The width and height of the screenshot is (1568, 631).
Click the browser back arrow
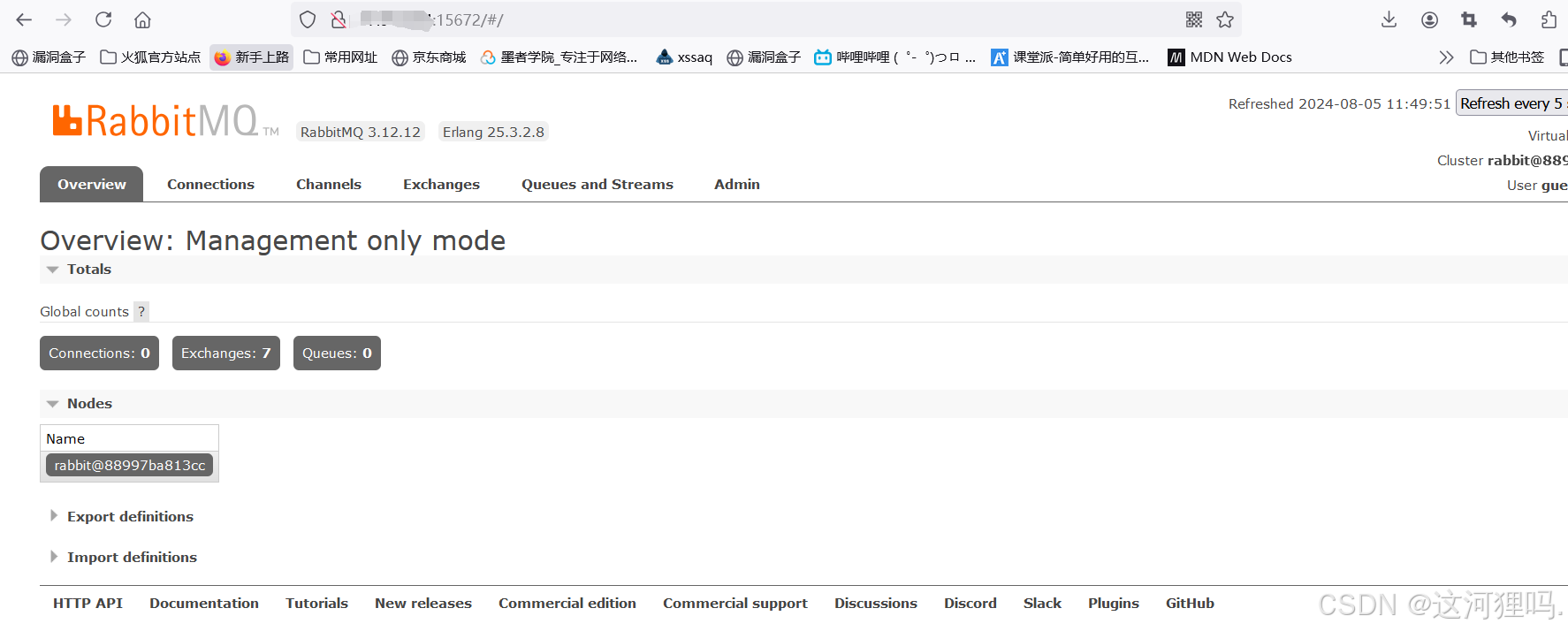(x=24, y=19)
